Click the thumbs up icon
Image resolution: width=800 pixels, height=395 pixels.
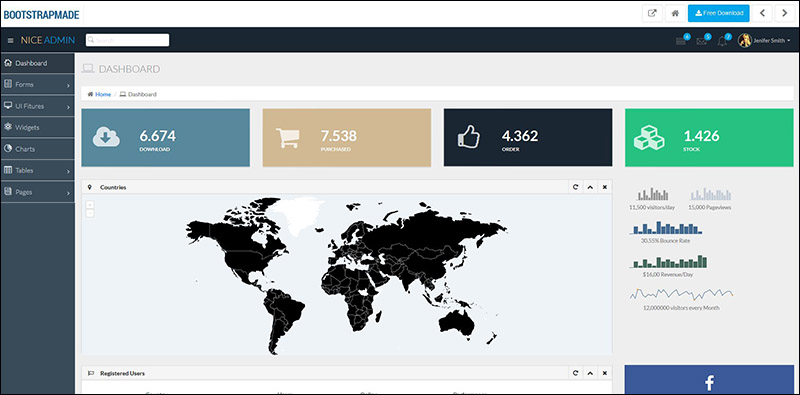click(x=468, y=137)
